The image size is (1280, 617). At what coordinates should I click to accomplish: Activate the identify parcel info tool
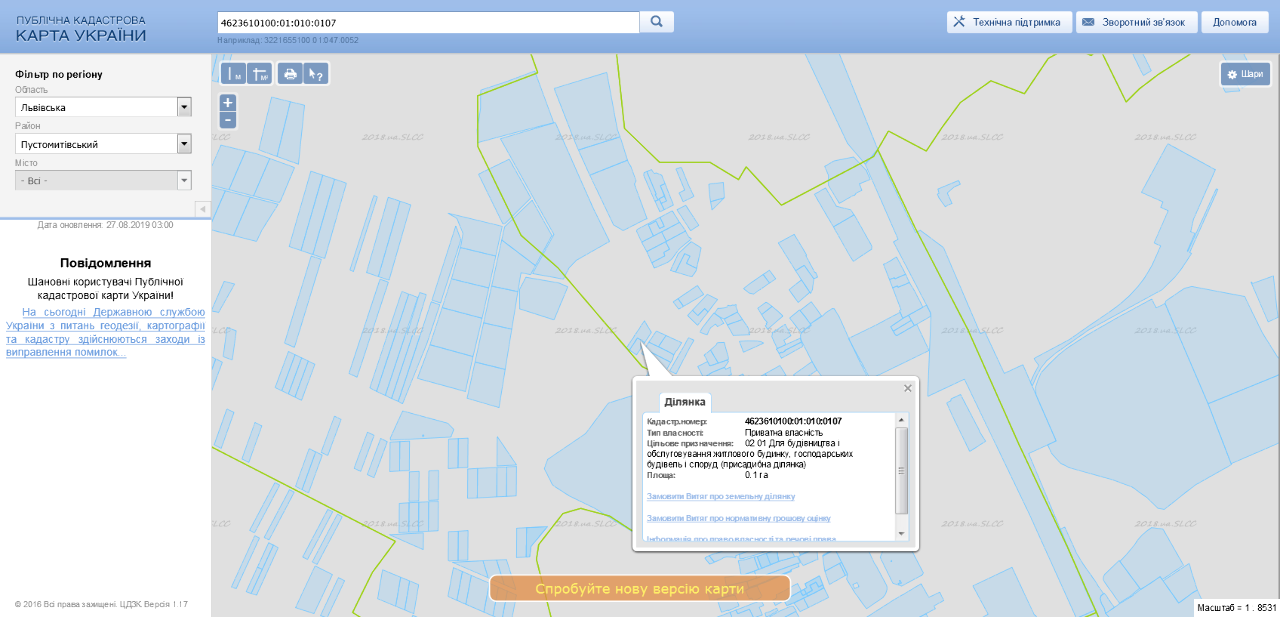316,74
